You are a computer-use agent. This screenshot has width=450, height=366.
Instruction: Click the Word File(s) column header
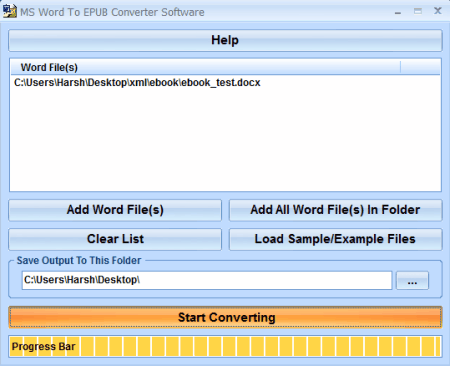[x=205, y=67]
